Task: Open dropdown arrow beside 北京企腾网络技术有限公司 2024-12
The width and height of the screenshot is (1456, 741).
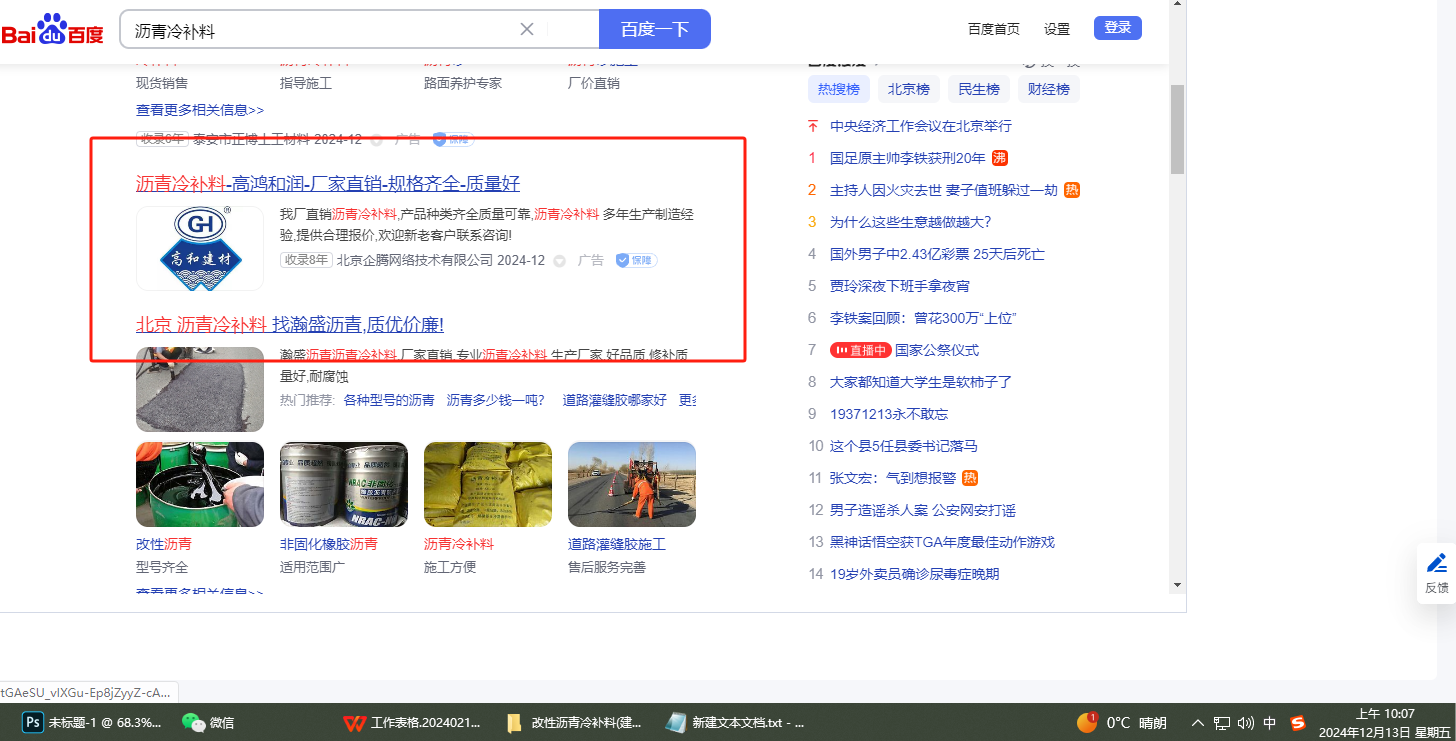Action: point(559,261)
